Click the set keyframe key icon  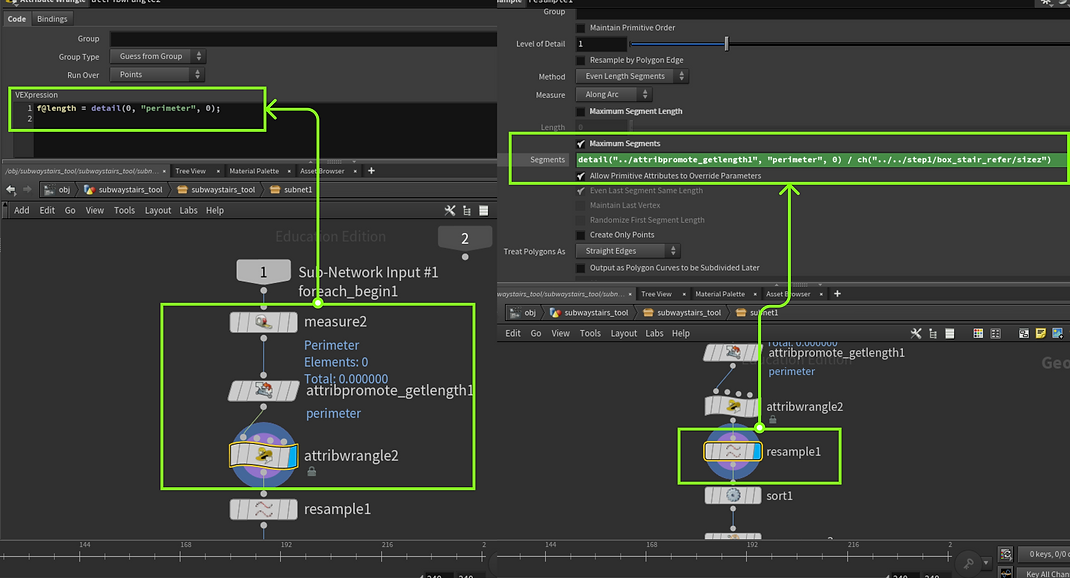pos(968,564)
